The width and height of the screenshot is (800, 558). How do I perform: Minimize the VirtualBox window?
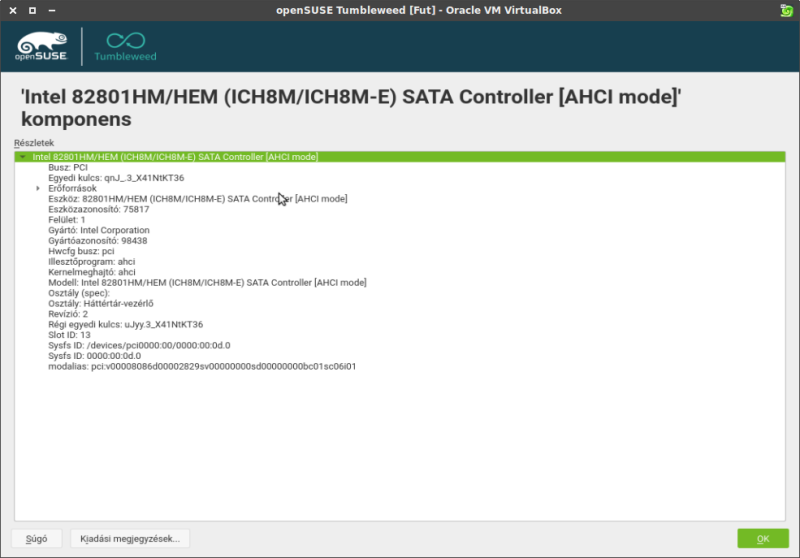coord(52,10)
